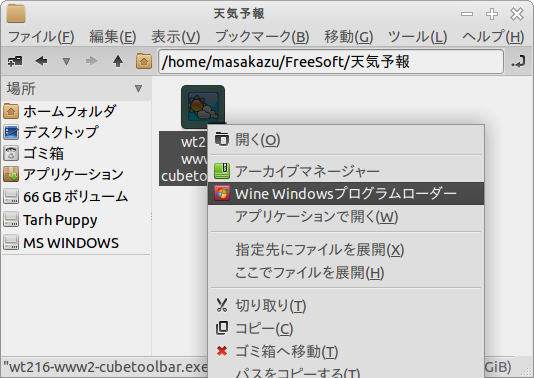534x378 pixels.
Task: Choose Wine Windowsプログラムローダー entry
Action: (x=346, y=193)
